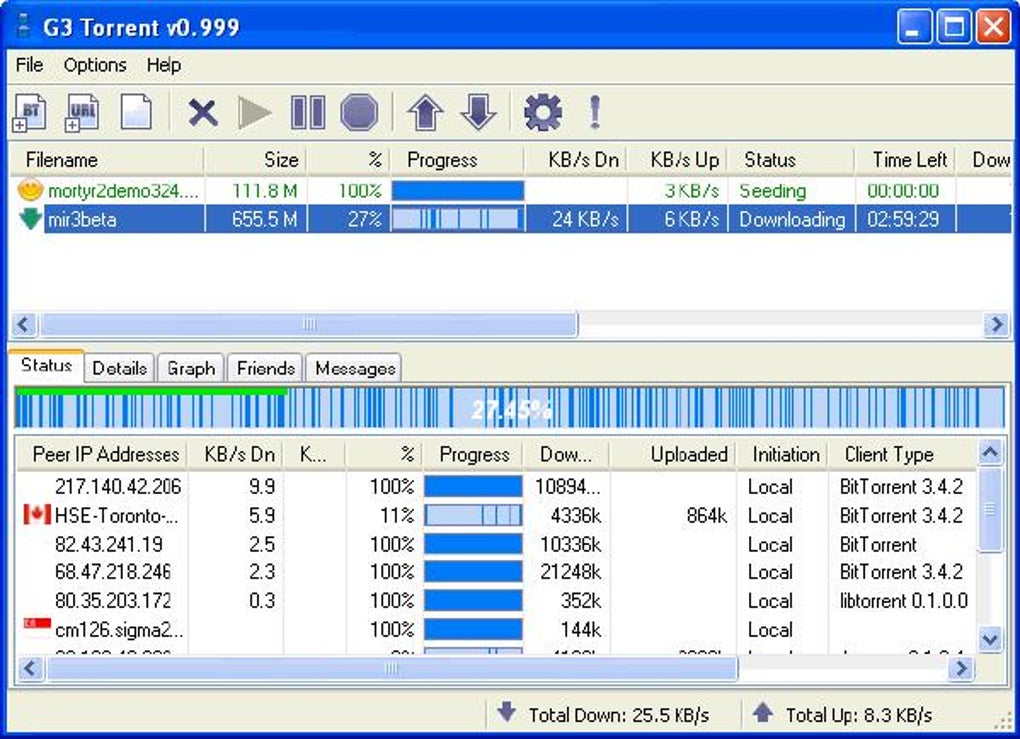Viewport: 1020px width, 739px height.
Task: Click the G3 Torrent title bar icon
Action: click(24, 27)
